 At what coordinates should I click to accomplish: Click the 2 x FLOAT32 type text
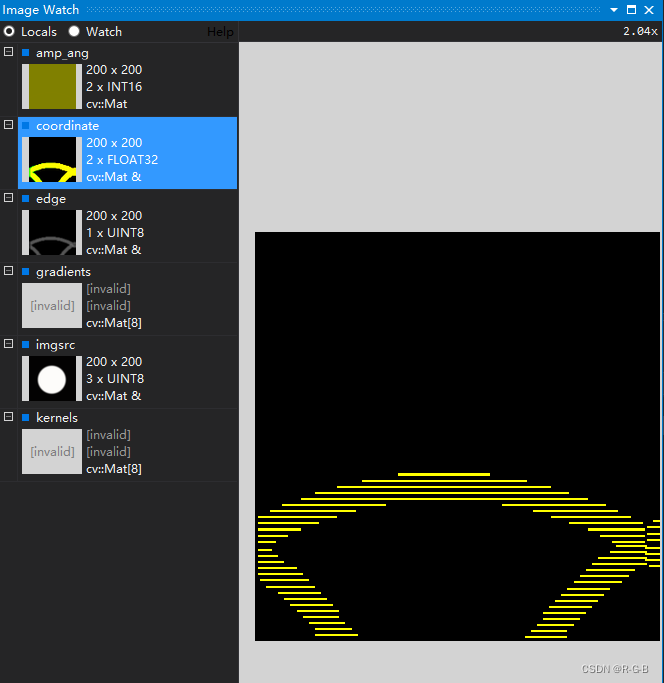pos(122,160)
